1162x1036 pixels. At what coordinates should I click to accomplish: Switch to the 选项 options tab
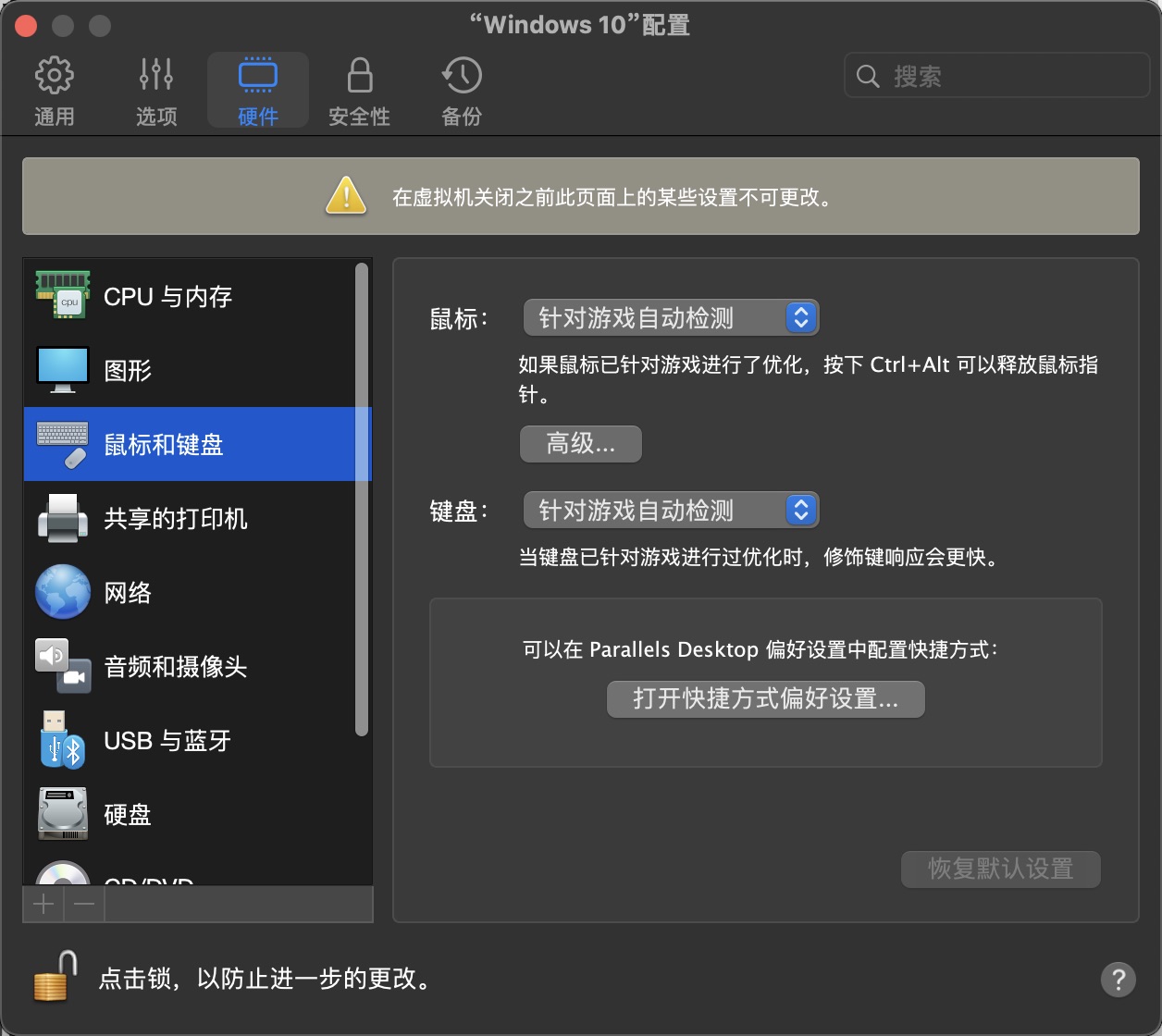[156, 91]
